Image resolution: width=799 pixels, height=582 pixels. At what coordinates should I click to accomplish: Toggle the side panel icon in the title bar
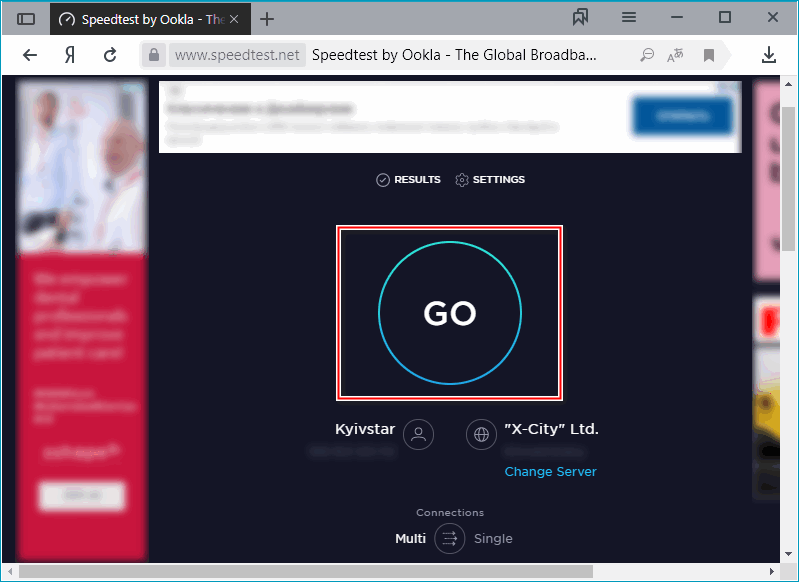point(26,19)
